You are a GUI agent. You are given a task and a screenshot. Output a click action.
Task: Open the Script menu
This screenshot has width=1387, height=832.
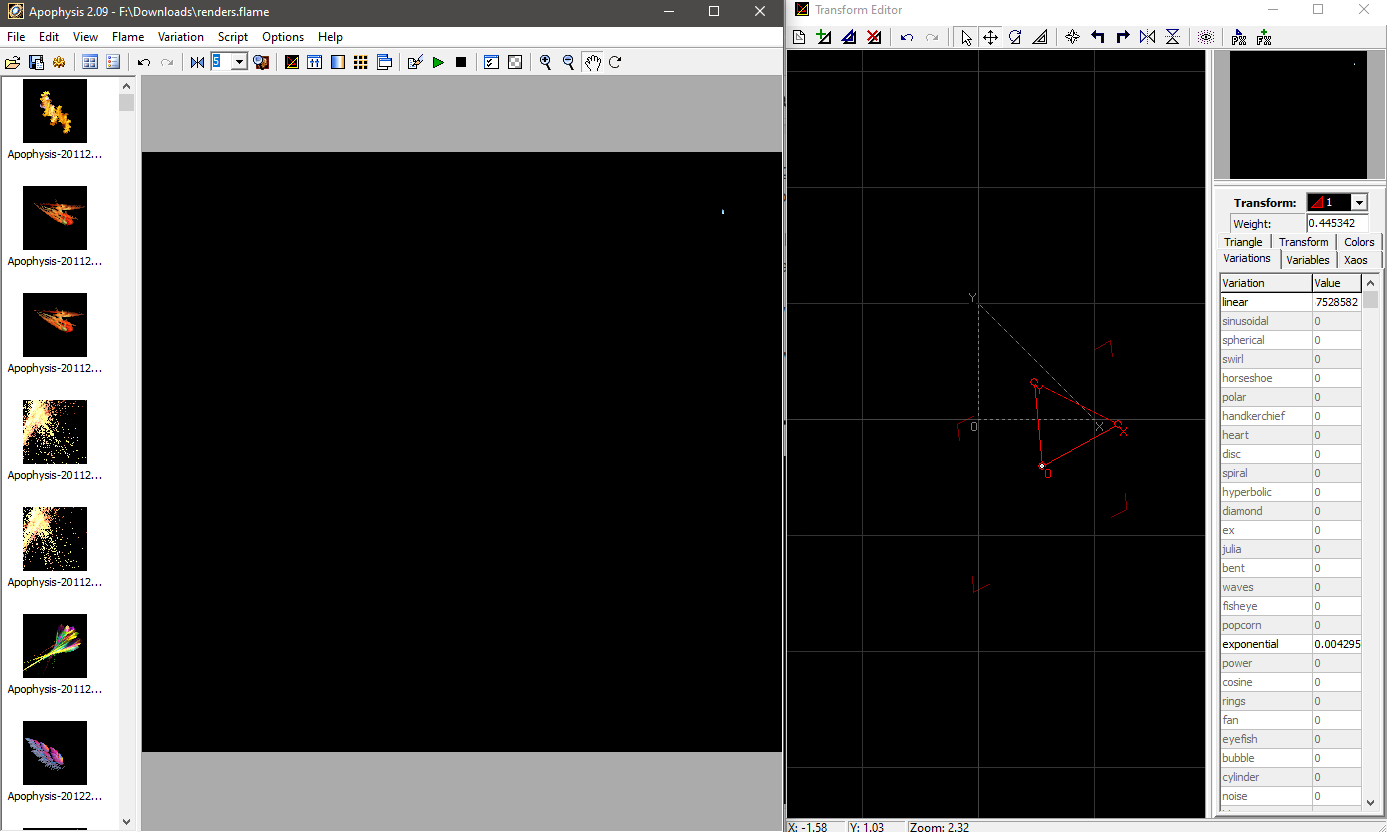coord(233,37)
